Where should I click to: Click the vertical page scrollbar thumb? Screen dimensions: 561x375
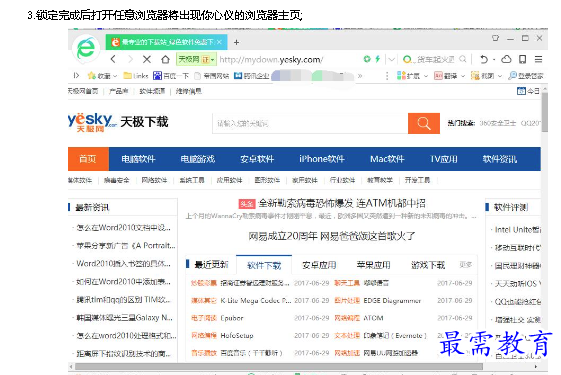click(544, 113)
